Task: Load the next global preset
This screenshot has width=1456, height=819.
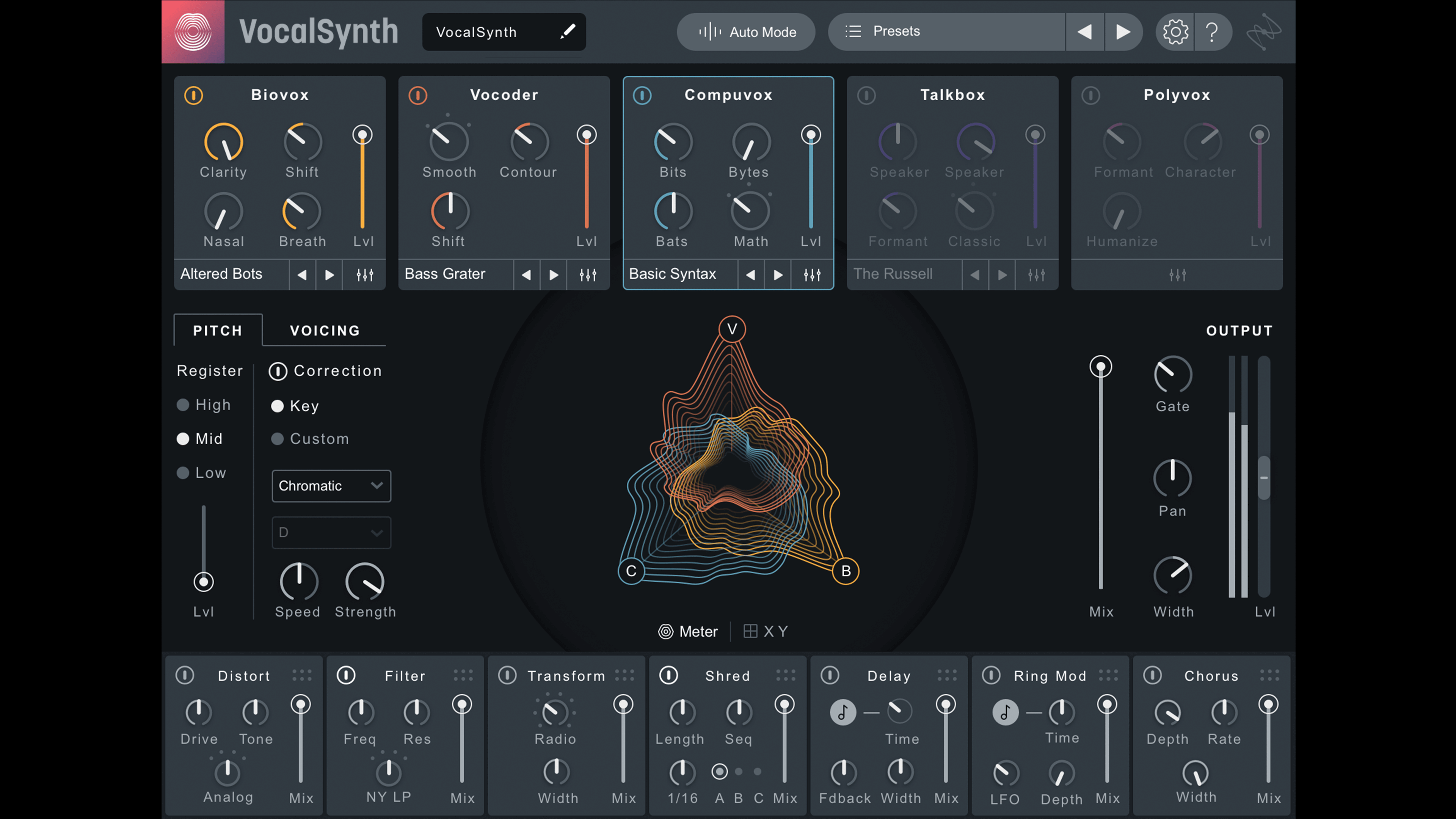Action: pyautogui.click(x=1122, y=31)
